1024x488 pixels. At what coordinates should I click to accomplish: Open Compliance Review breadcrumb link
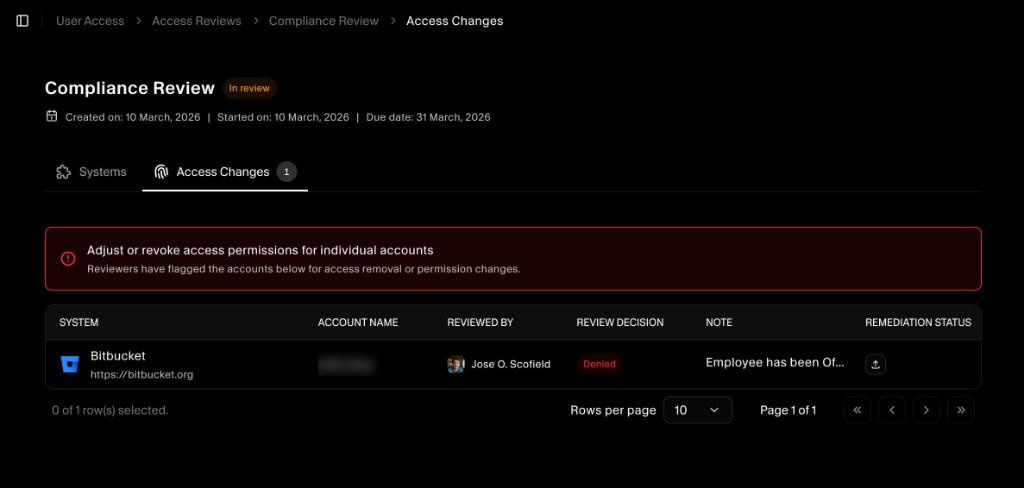coord(324,21)
